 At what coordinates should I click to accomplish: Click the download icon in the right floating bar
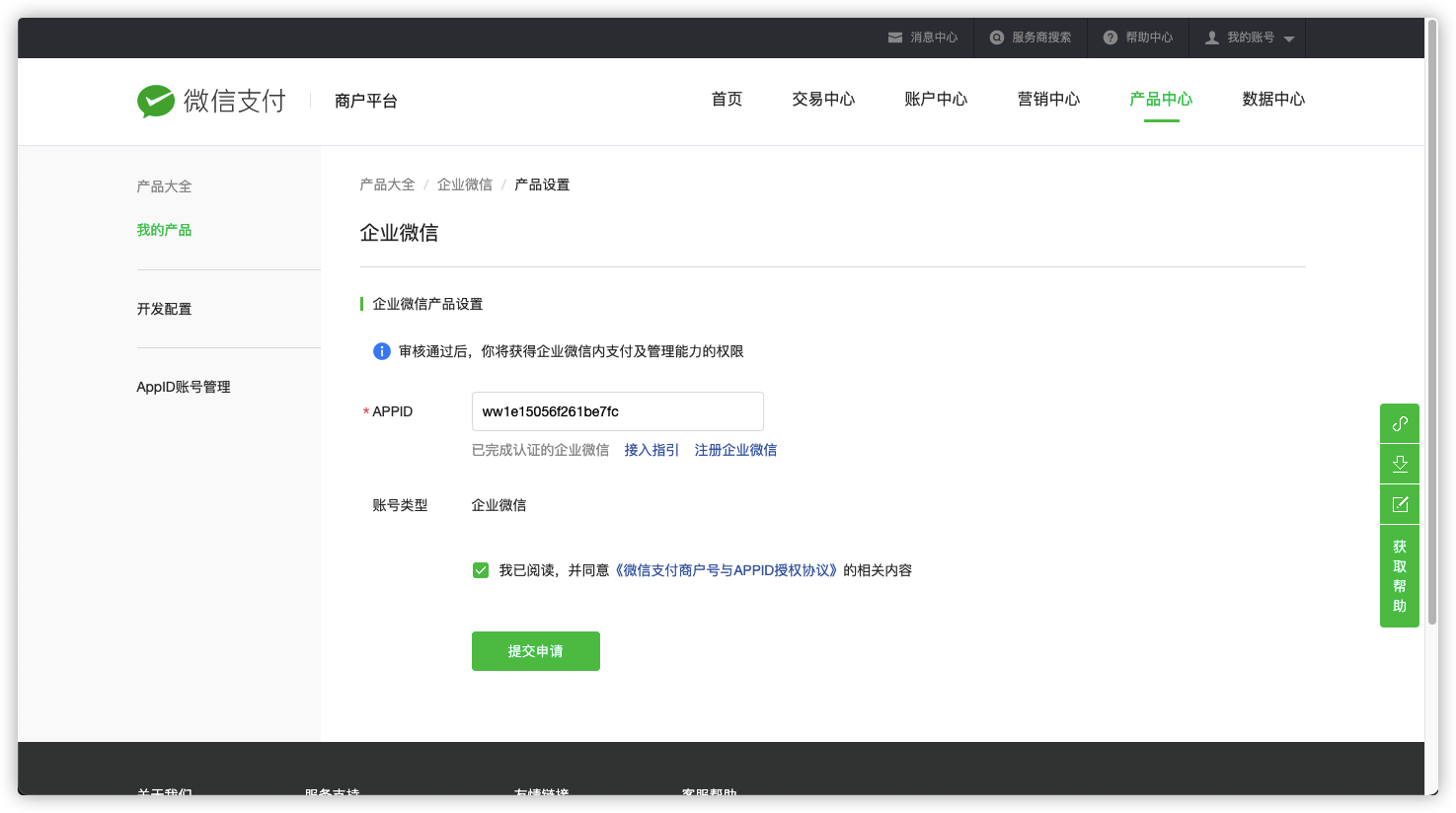(x=1400, y=464)
